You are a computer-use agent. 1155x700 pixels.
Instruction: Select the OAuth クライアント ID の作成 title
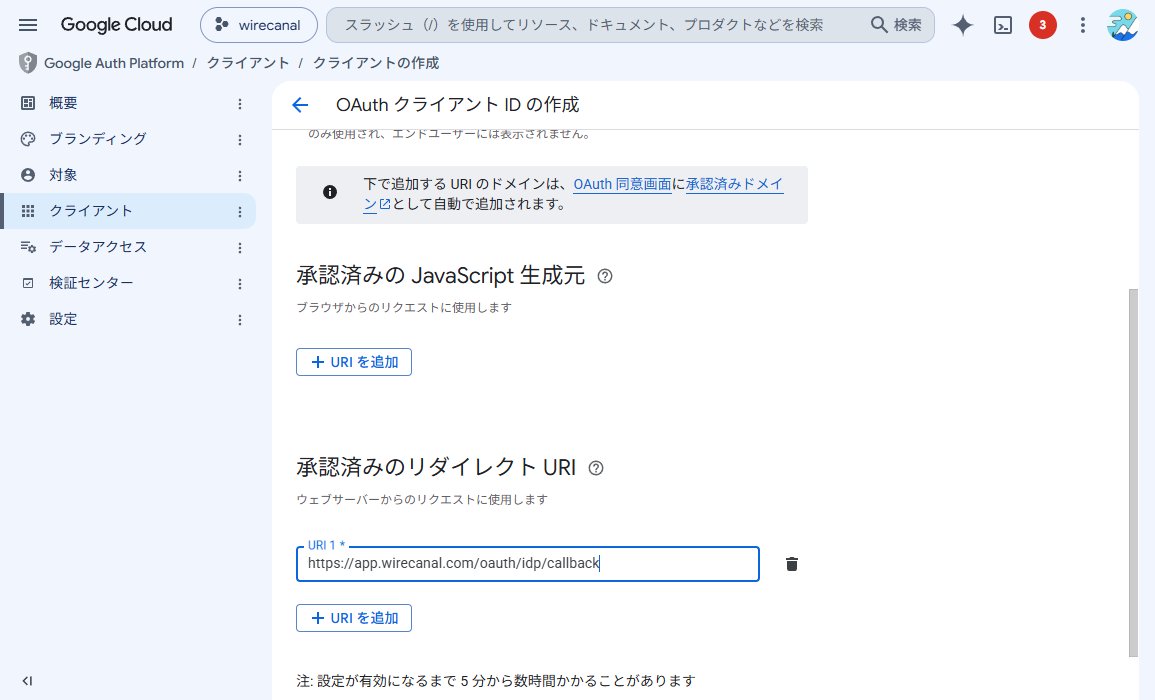(457, 105)
